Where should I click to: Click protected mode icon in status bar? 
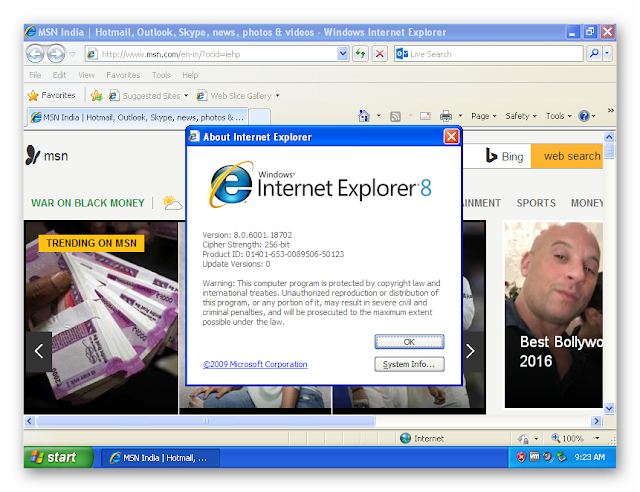coord(524,439)
